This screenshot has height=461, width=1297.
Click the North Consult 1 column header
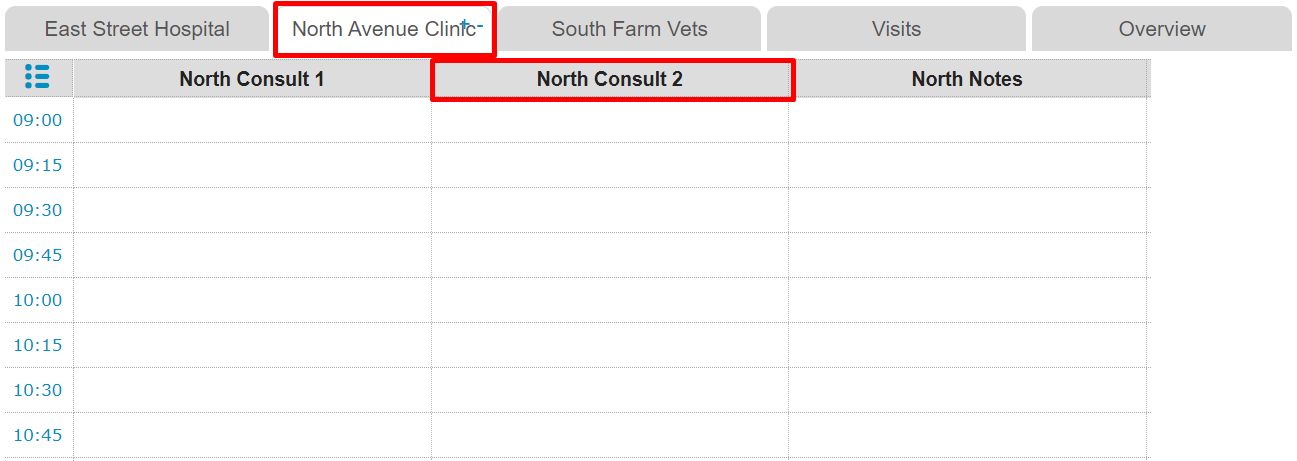coord(252,79)
